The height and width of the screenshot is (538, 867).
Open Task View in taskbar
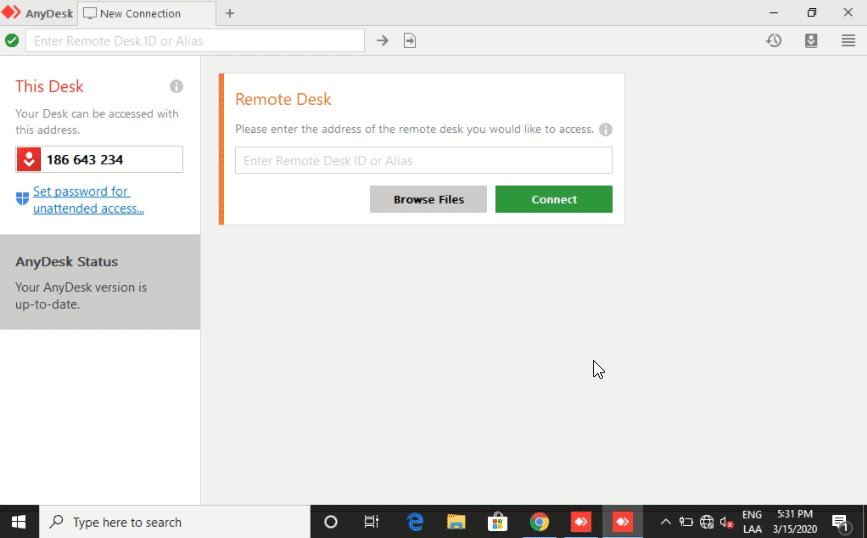tap(372, 521)
